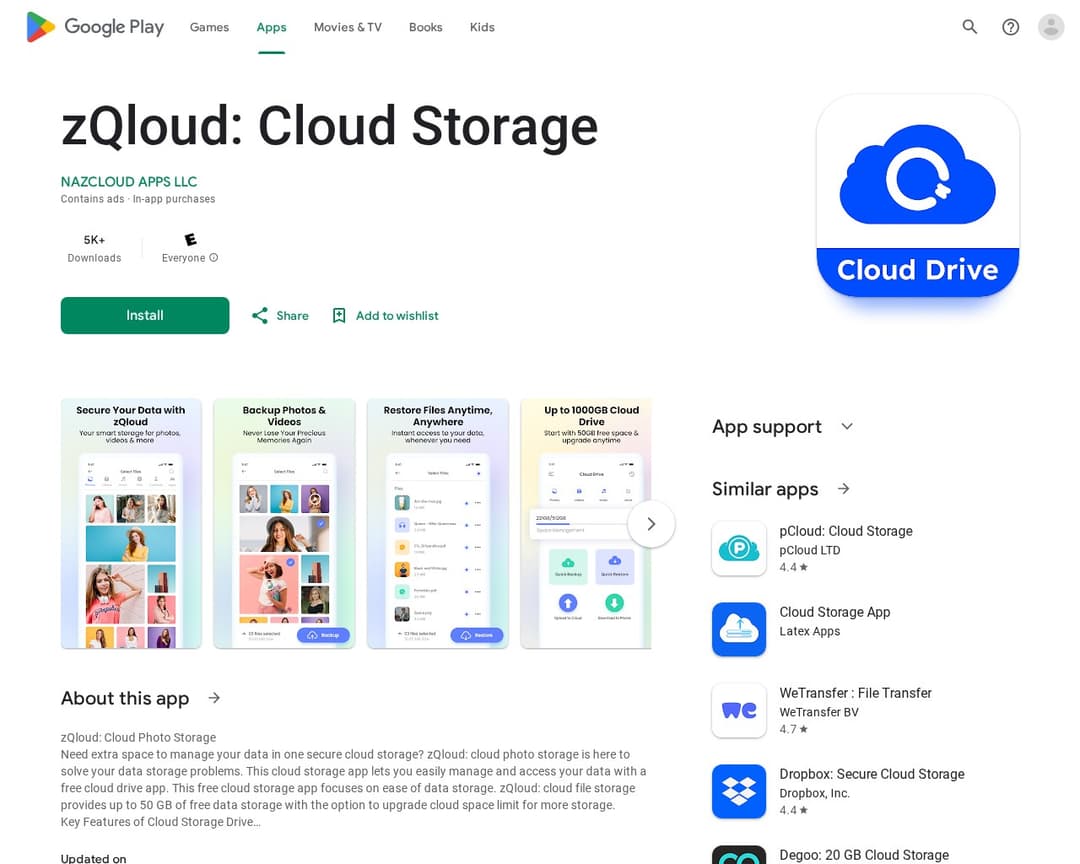This screenshot has width=1080, height=864.
Task: Click the 'zQloud: Cloud Photo Storage' description line
Action: (138, 737)
